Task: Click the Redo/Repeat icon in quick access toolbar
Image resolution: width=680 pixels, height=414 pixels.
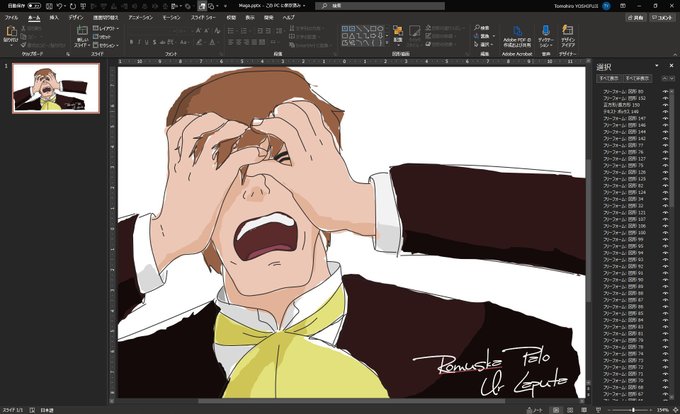Action: coord(73,6)
